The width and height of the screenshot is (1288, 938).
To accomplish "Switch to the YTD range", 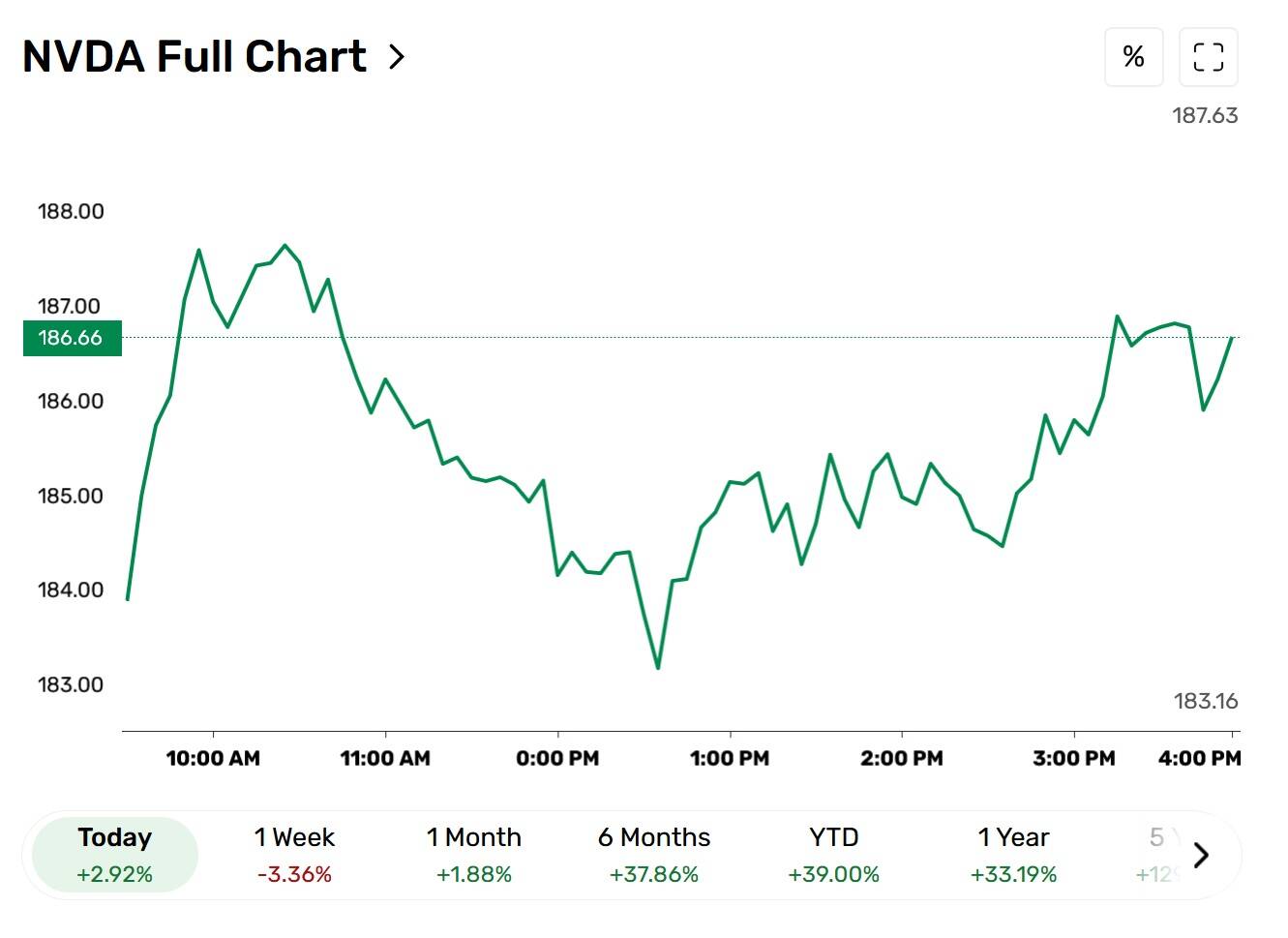I will tap(833, 855).
